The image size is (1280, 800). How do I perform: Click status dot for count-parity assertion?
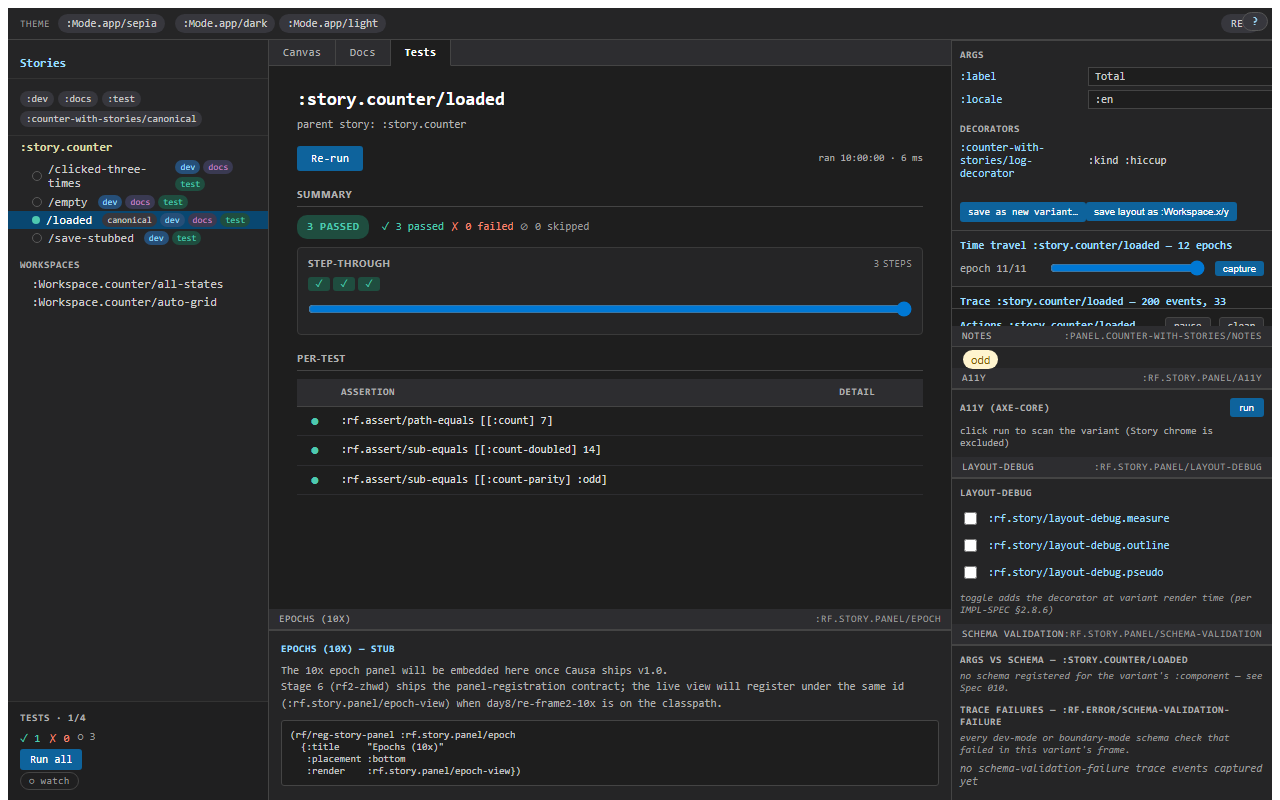pos(315,480)
